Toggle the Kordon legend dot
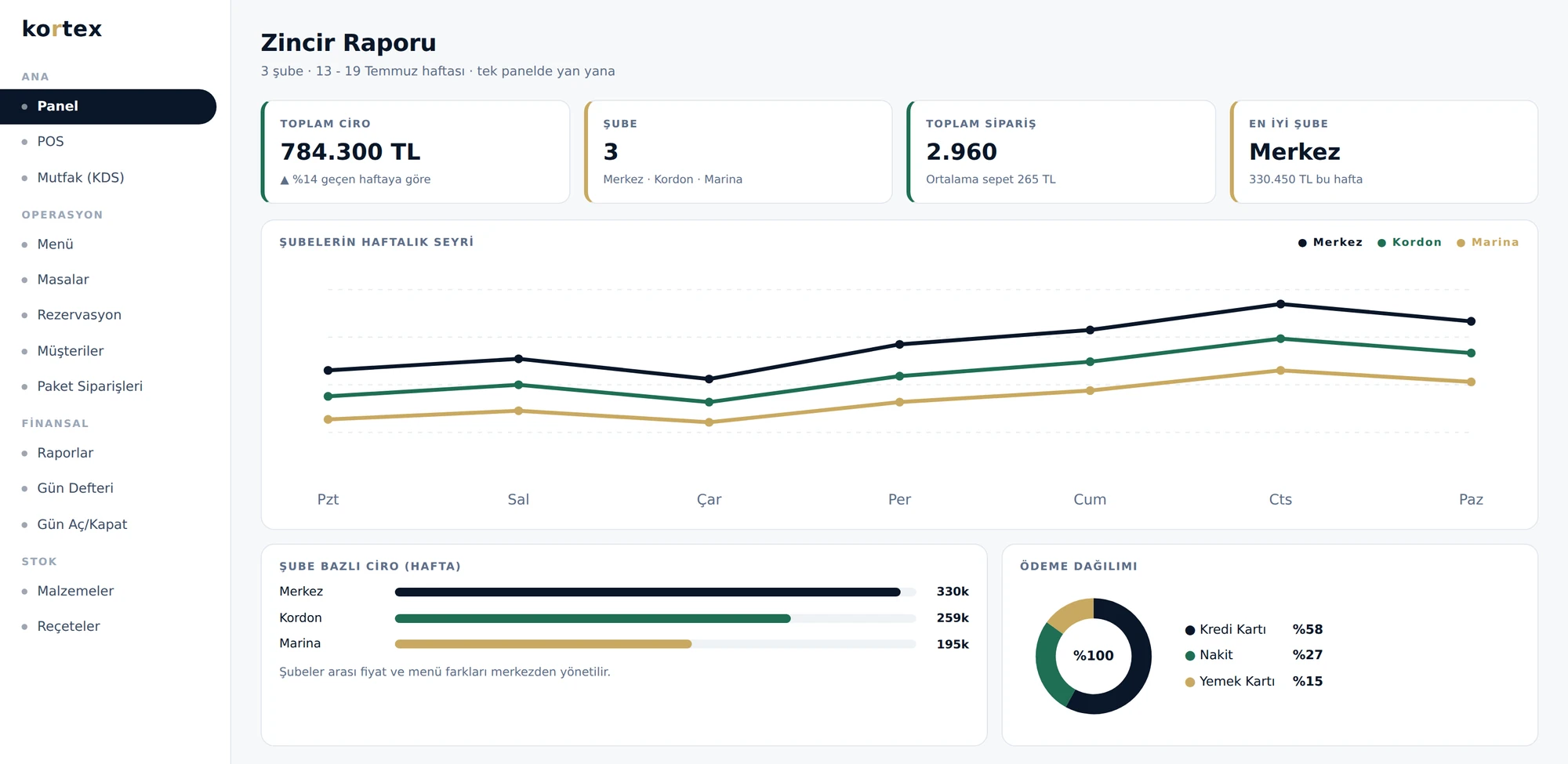1568x764 pixels. click(x=1381, y=243)
